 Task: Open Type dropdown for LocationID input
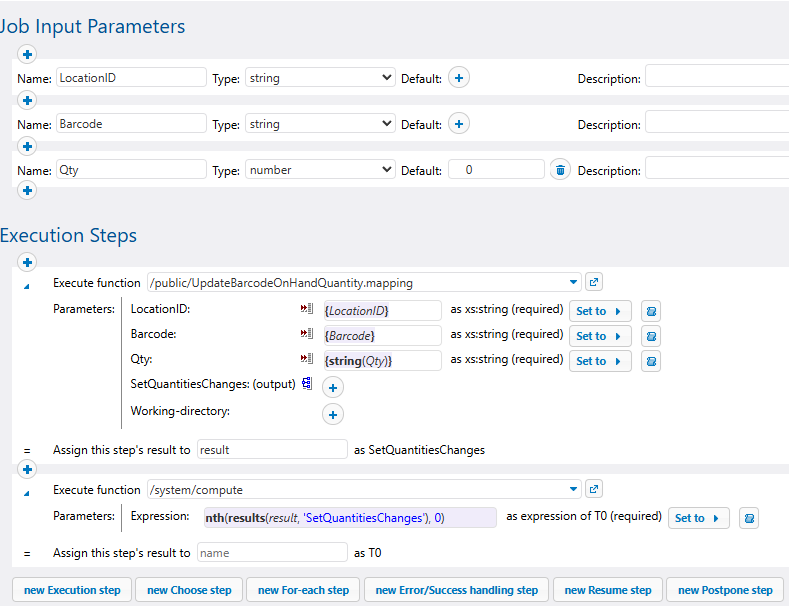[320, 78]
